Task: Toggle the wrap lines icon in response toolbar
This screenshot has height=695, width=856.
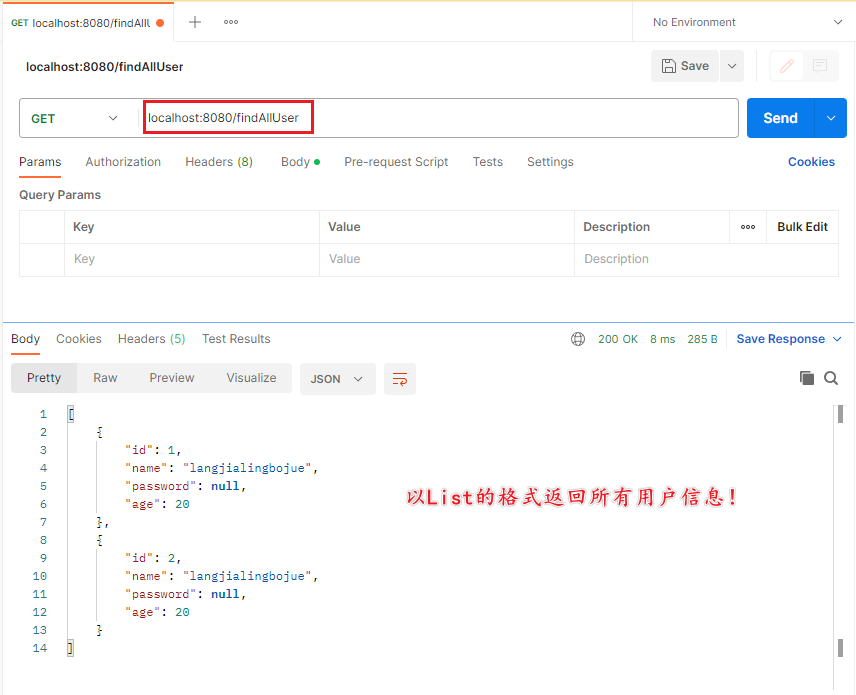Action: pyautogui.click(x=400, y=379)
